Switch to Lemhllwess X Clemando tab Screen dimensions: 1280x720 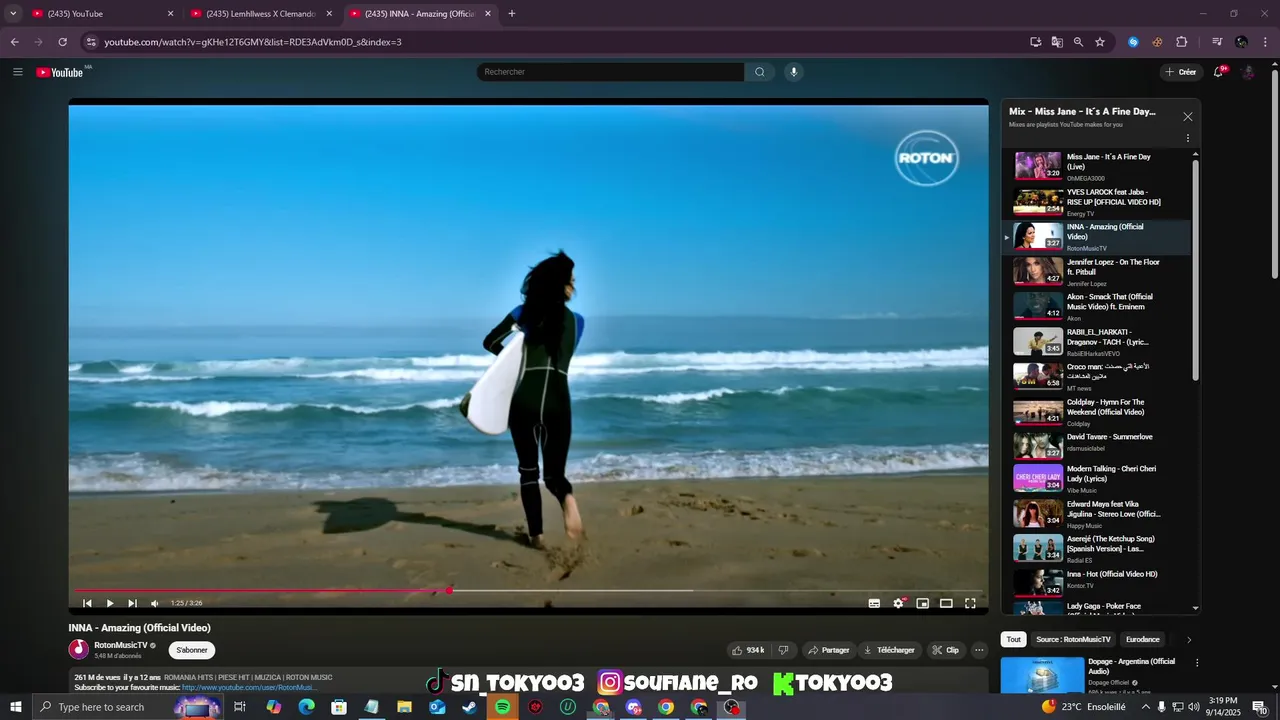tap(260, 14)
